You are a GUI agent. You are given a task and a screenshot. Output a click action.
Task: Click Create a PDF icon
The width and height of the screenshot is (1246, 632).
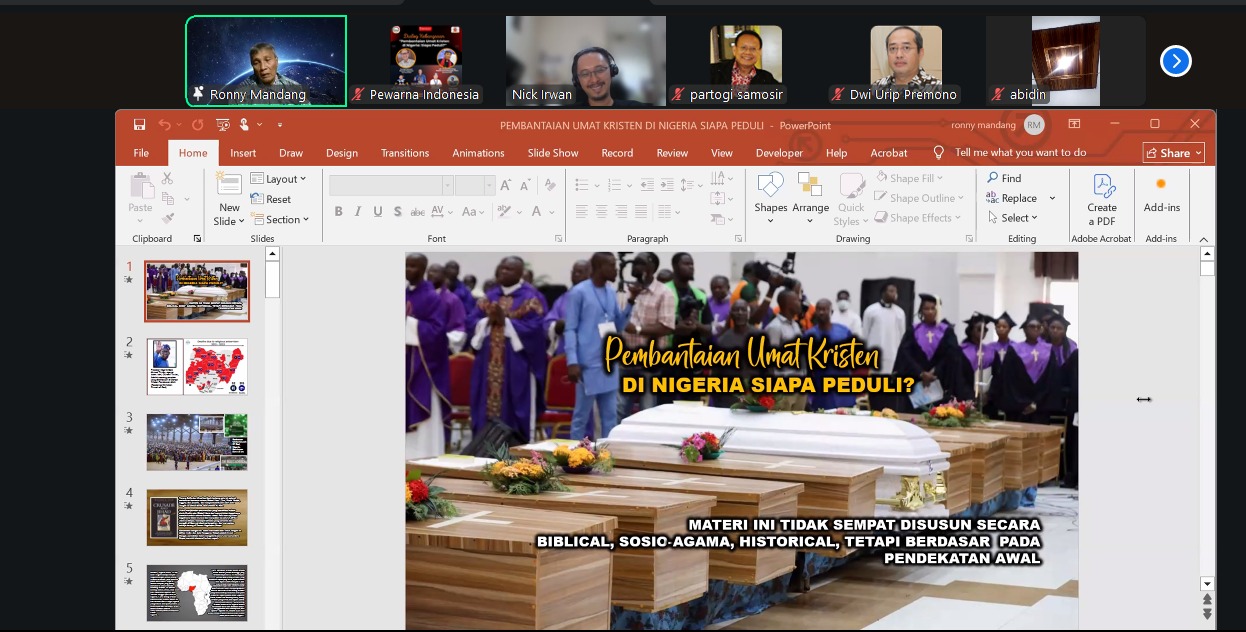pos(1102,198)
